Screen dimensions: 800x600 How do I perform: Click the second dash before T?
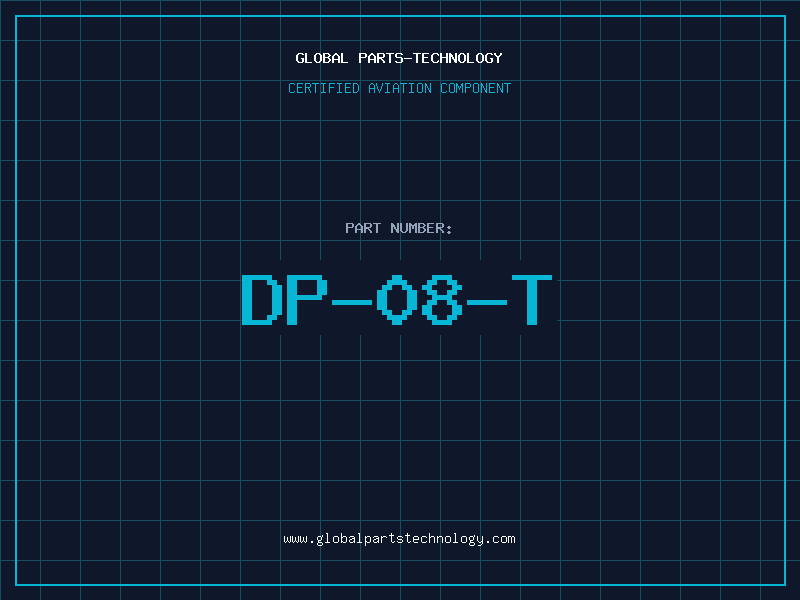coord(487,303)
